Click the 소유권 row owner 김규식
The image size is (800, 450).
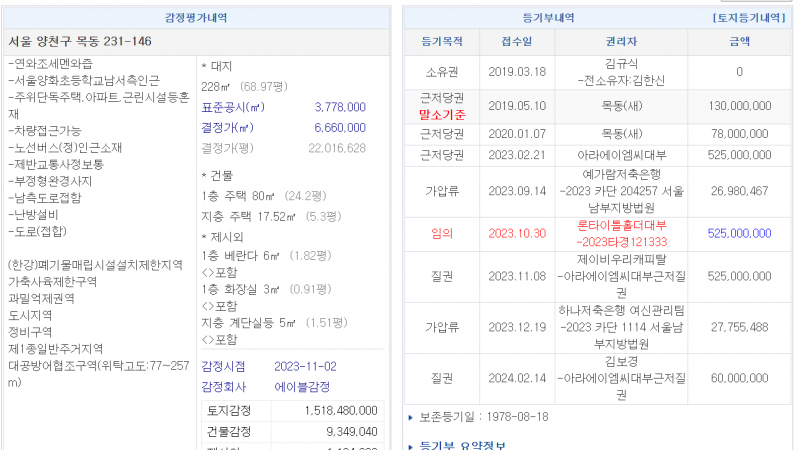[x=621, y=63]
